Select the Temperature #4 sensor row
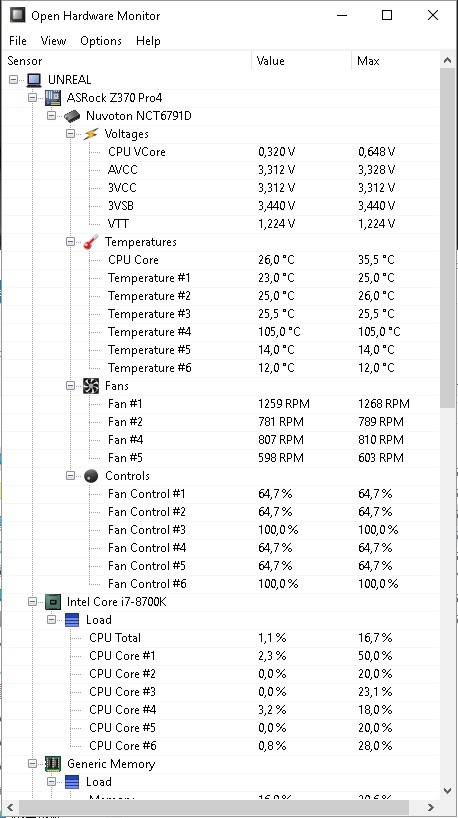 [221, 332]
